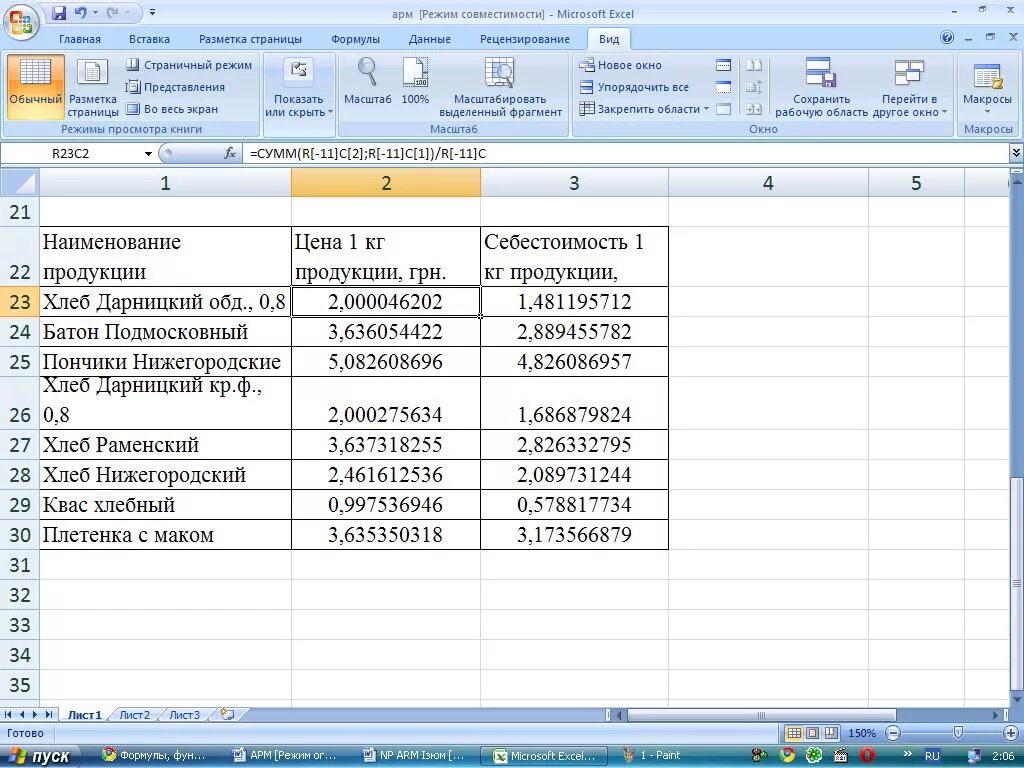1024x768 pixels.
Task: Switch to Лист3 sheet tab
Action: click(x=185, y=715)
